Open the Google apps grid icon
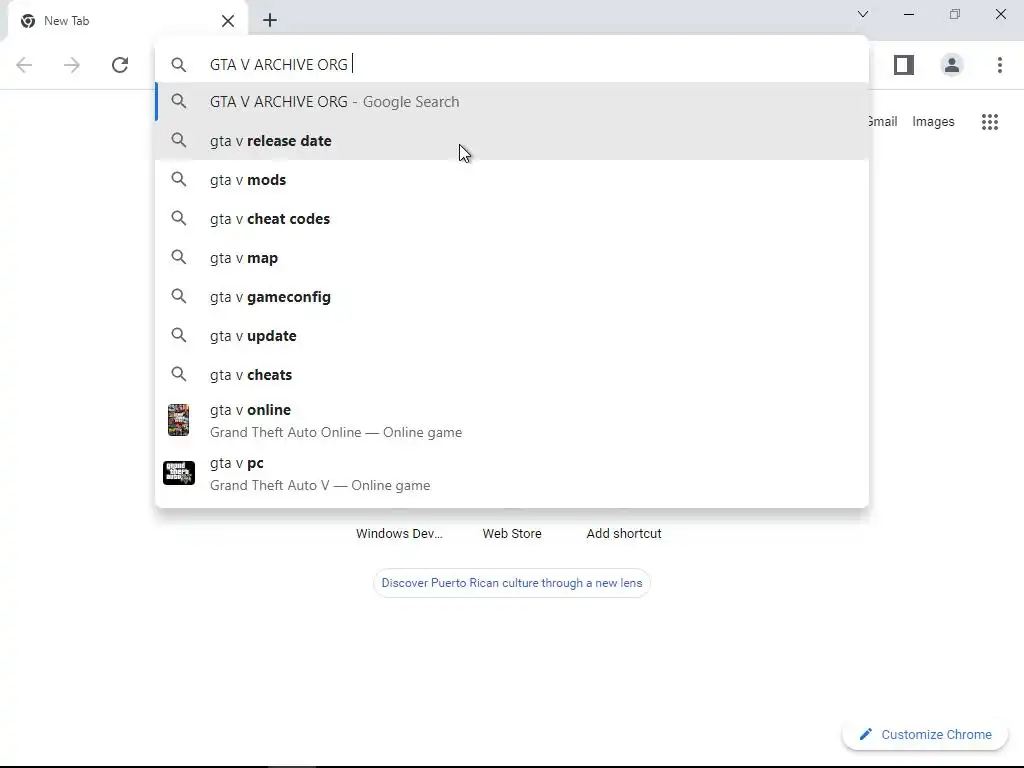The height and width of the screenshot is (768, 1024). (x=989, y=121)
